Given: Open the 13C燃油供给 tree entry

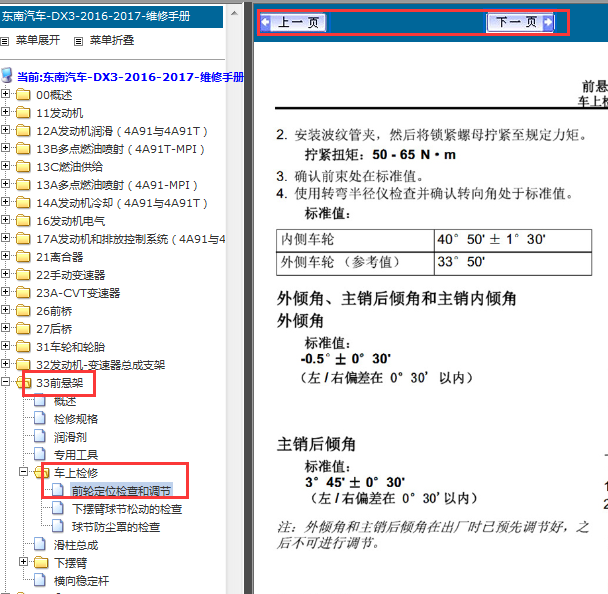Looking at the screenshot, I should click(69, 167).
